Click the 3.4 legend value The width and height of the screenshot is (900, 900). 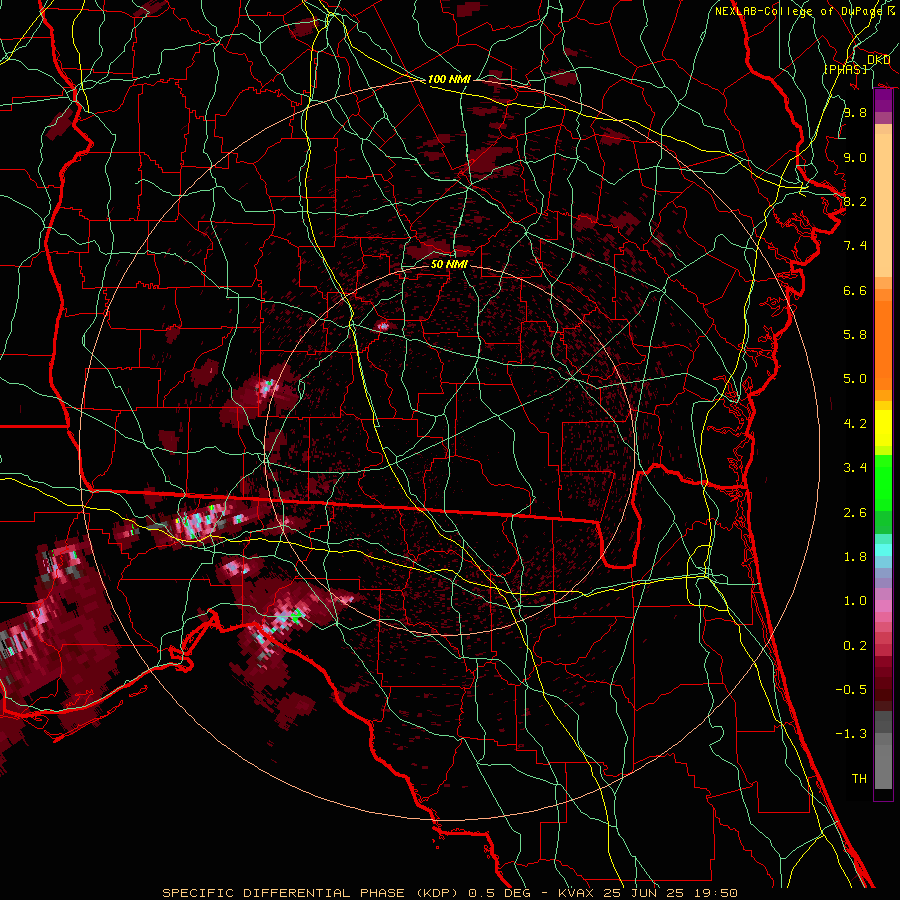coord(855,468)
